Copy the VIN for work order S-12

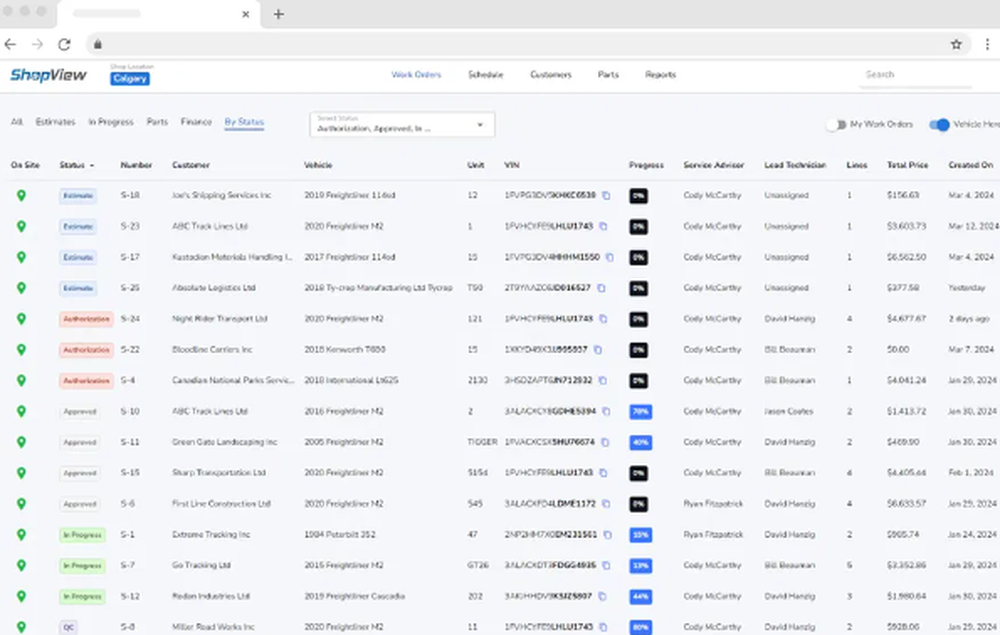[x=602, y=597]
